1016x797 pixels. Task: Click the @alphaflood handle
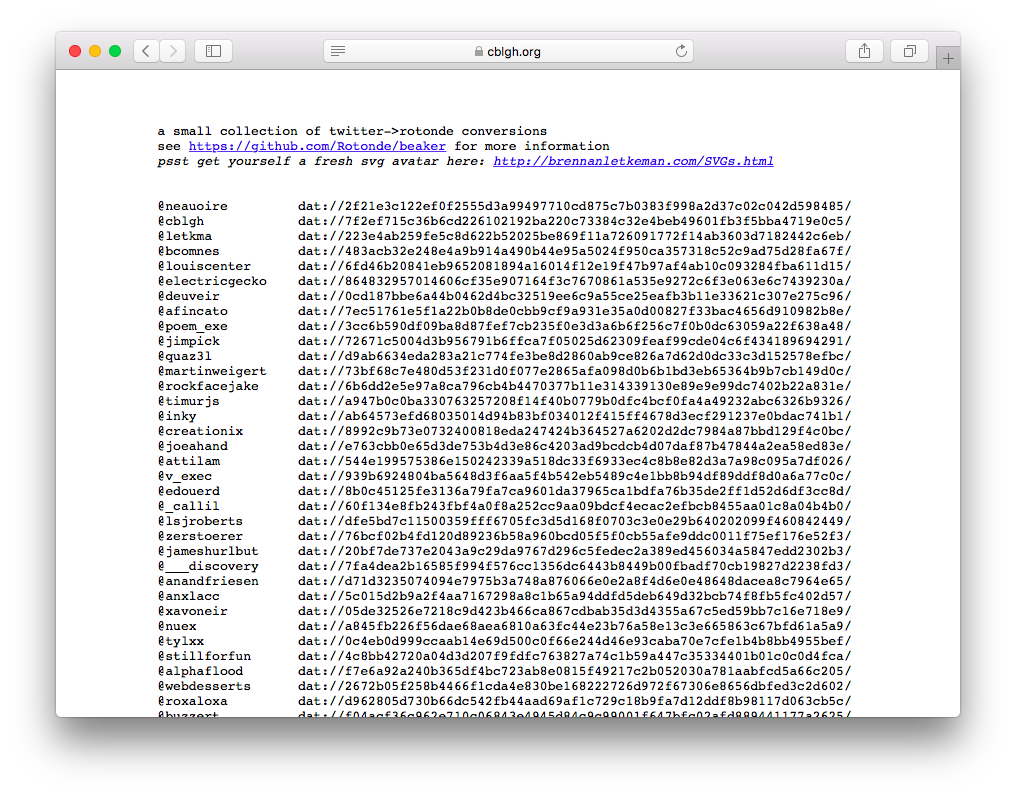tap(201, 671)
